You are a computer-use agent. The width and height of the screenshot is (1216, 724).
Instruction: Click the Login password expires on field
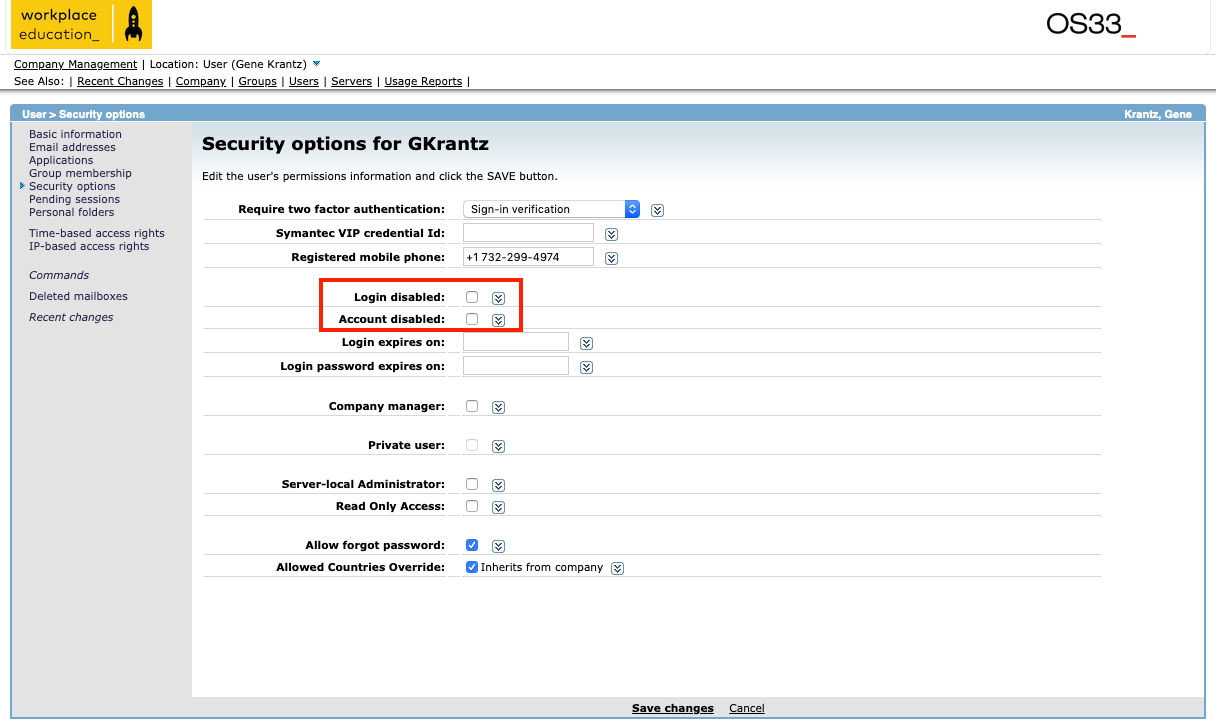[516, 366]
